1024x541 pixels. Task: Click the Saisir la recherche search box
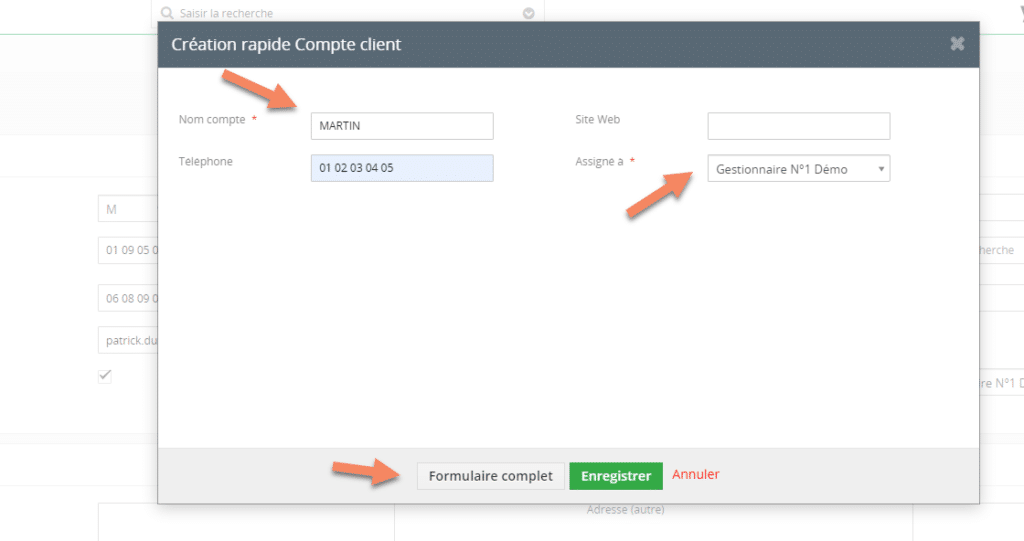click(x=347, y=13)
